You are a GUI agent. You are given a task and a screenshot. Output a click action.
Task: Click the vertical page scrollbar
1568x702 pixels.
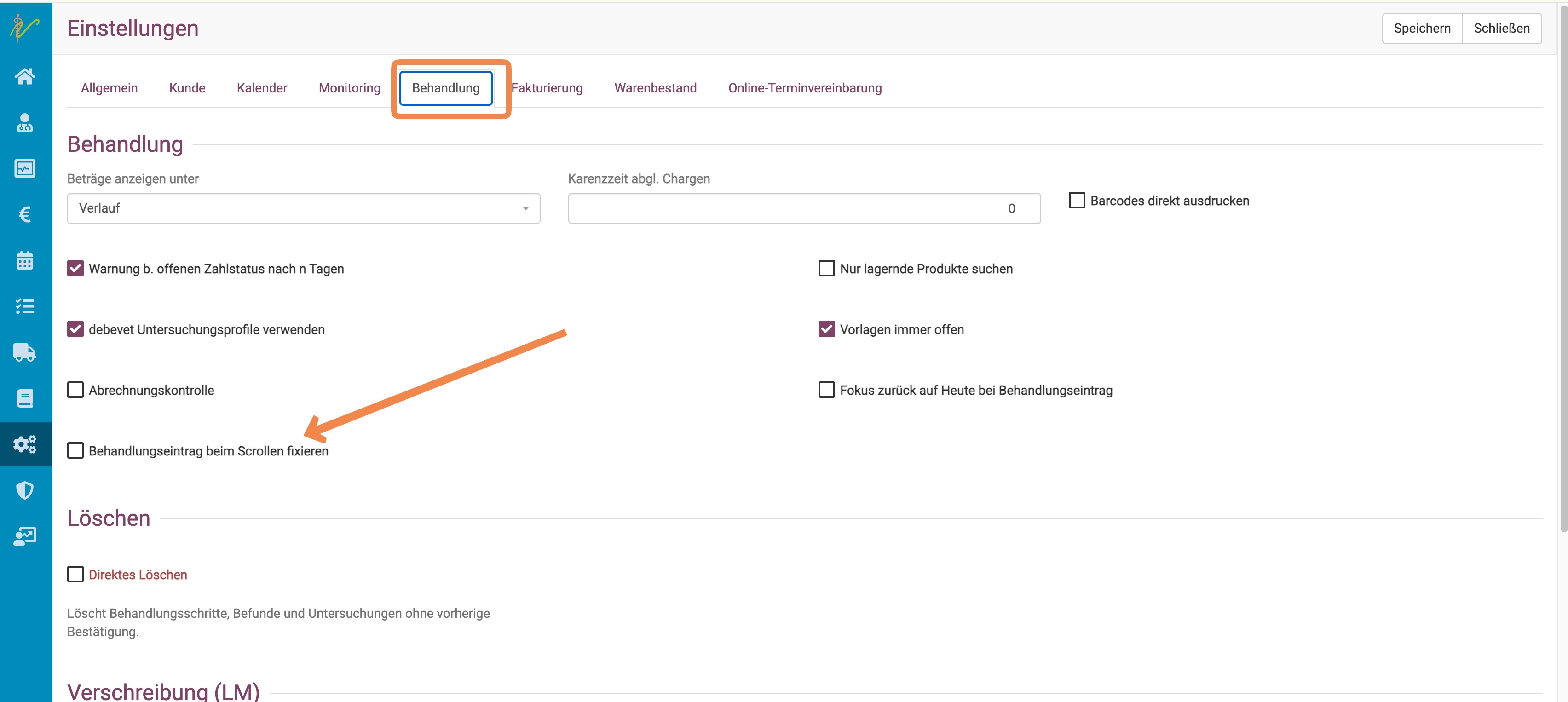(1562, 268)
